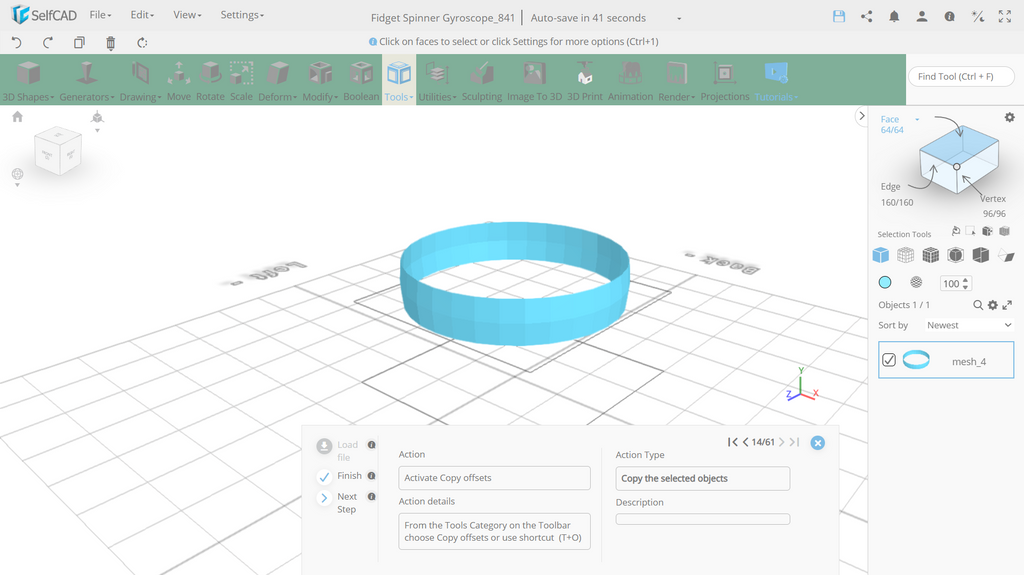Jump to the first tutorial step
The height and width of the screenshot is (575, 1024).
coord(732,442)
